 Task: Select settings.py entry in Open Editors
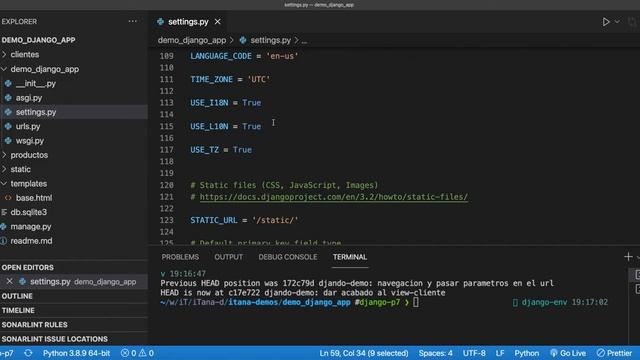pyautogui.click(x=83, y=282)
